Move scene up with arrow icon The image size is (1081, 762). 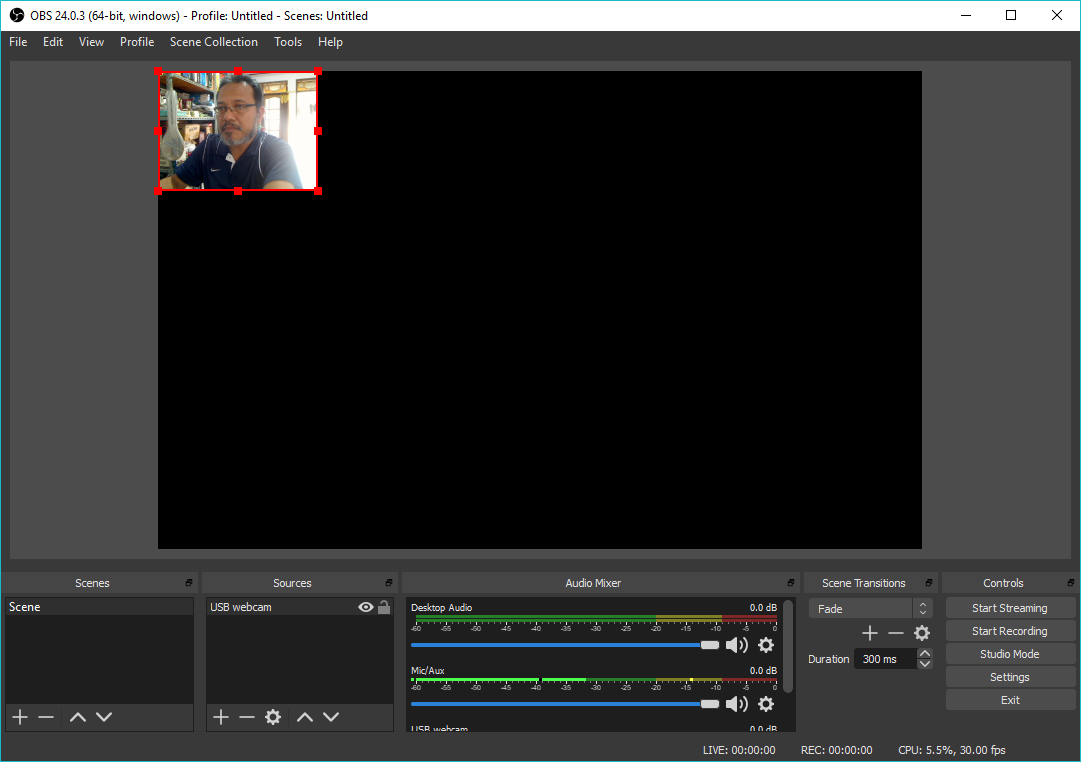point(78,717)
